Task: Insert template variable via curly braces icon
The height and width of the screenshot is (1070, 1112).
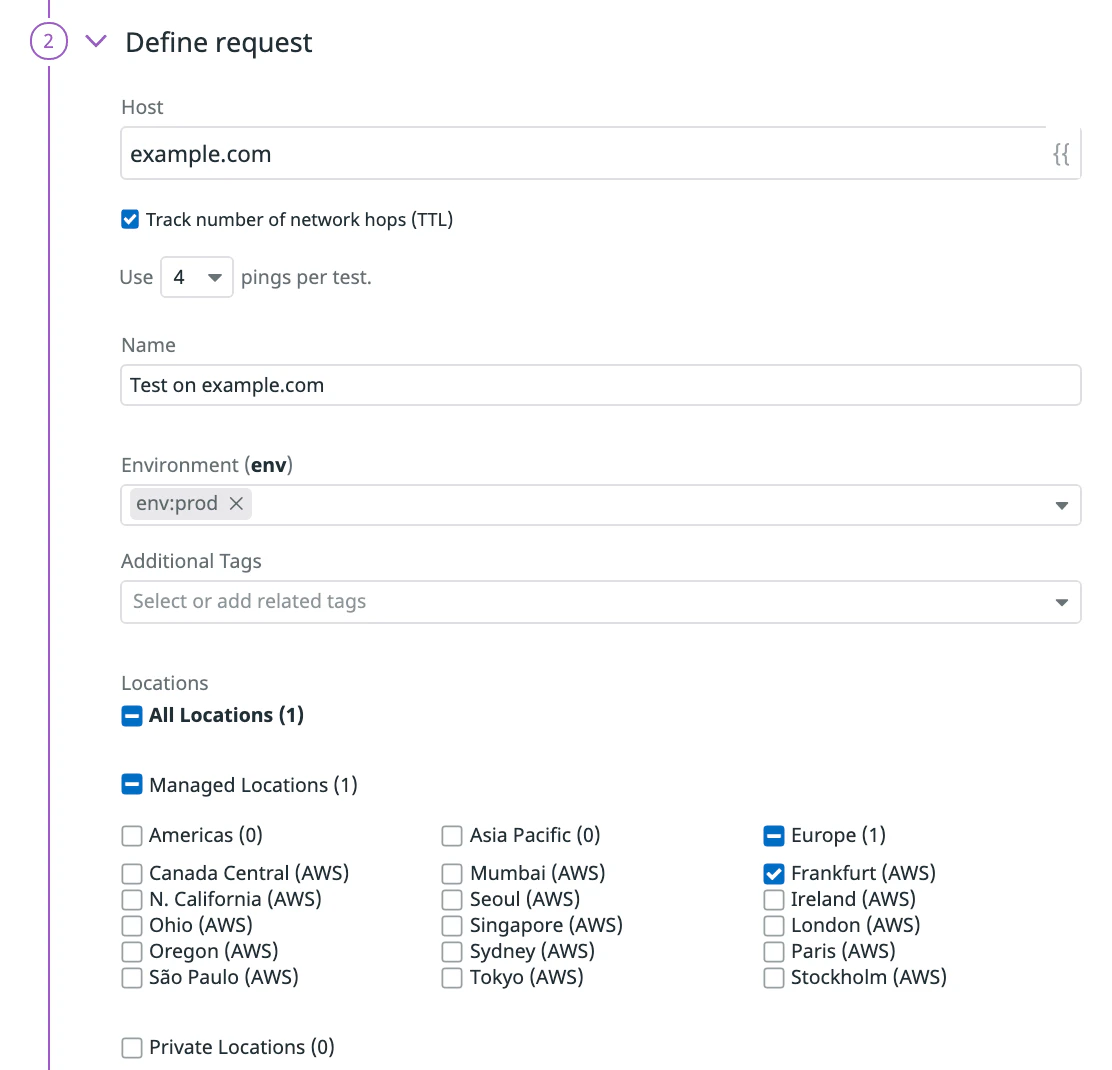Action: 1061,154
